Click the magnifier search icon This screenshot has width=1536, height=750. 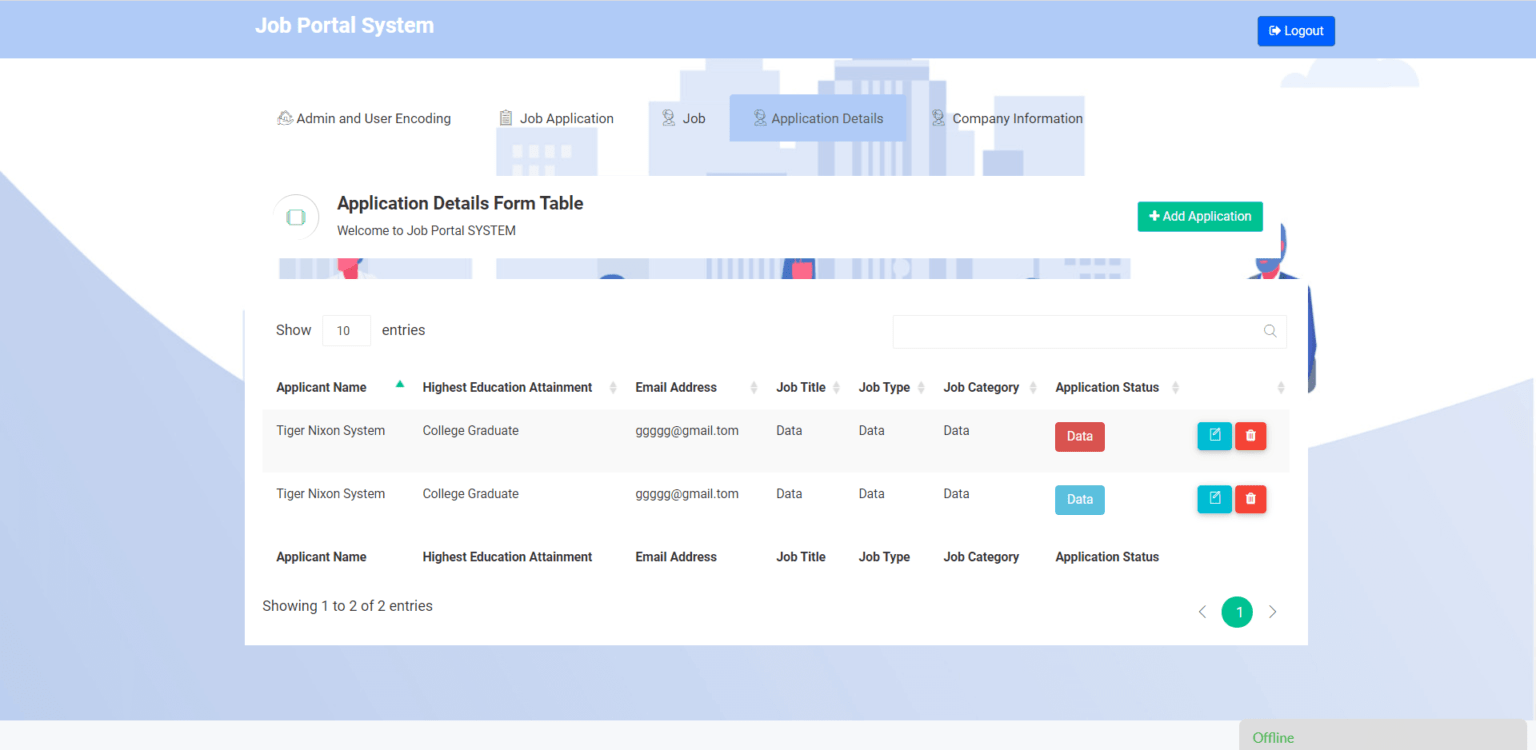click(x=1270, y=331)
